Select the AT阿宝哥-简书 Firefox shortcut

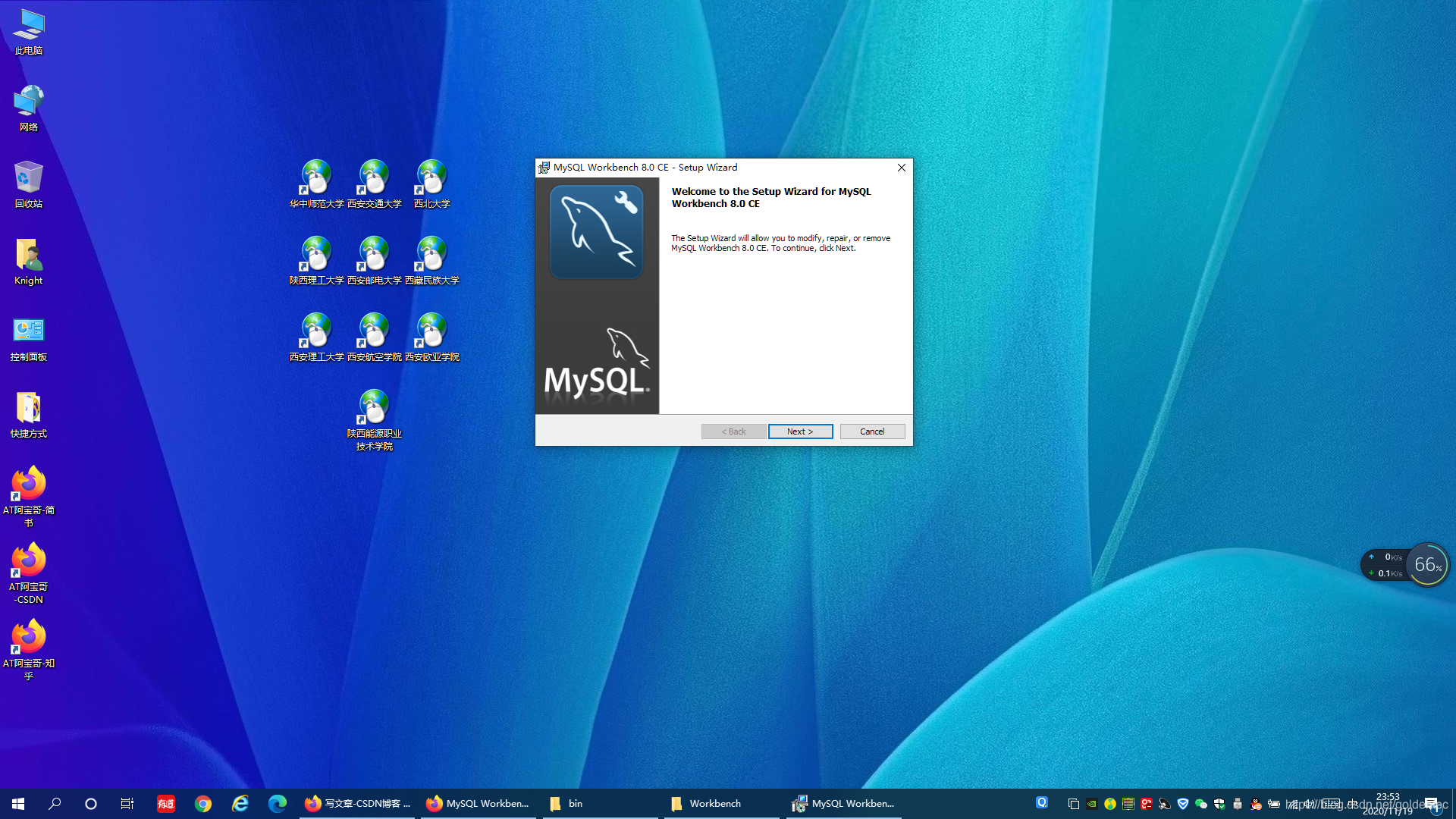[29, 497]
